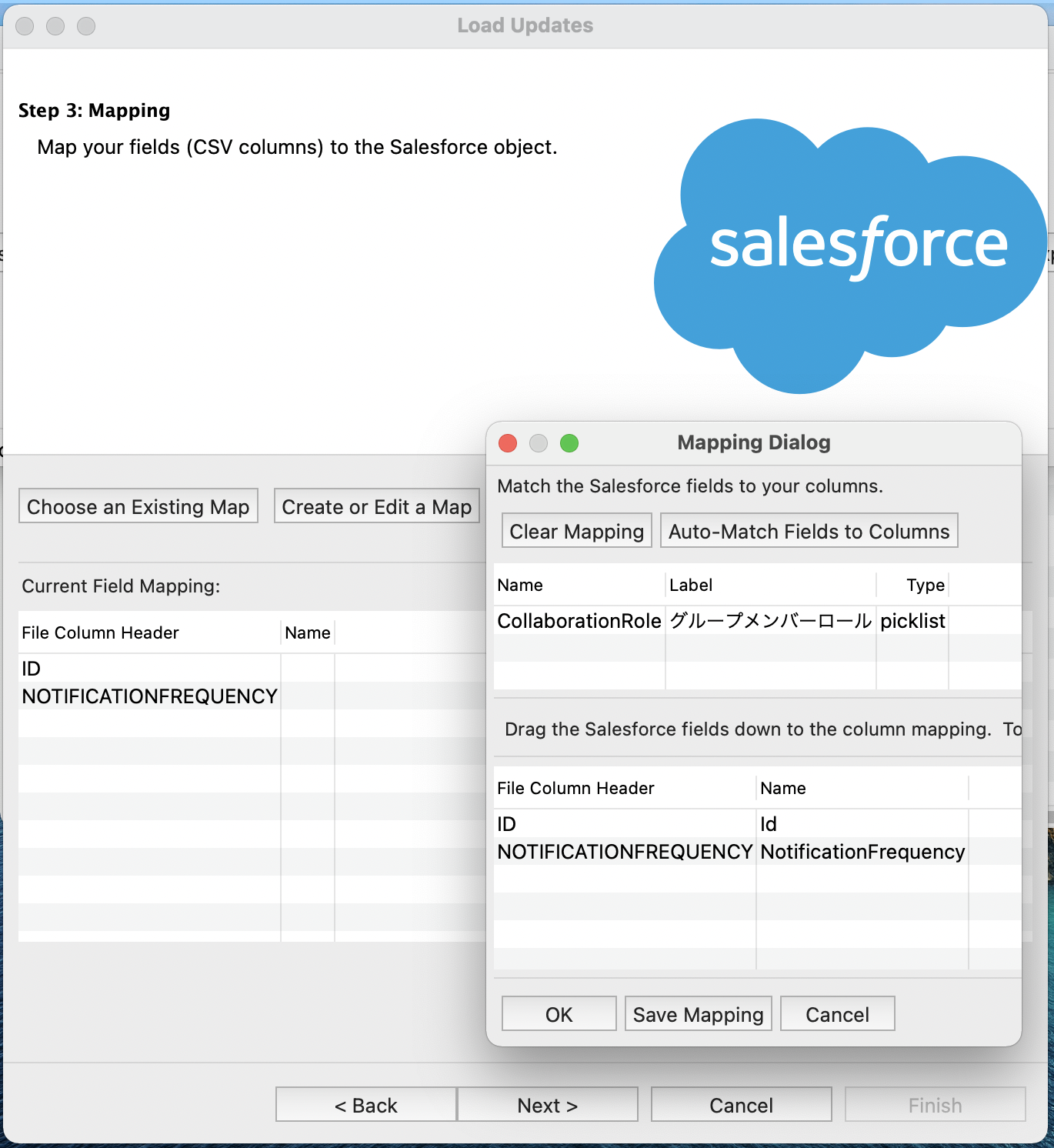Click Auto-Match Fields to Columns button
This screenshot has height=1148, width=1054.
click(x=809, y=531)
